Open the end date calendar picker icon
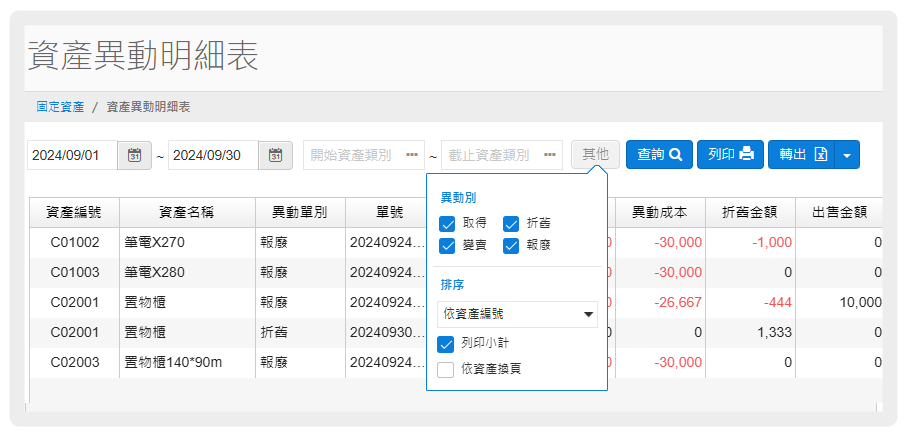 click(x=275, y=155)
